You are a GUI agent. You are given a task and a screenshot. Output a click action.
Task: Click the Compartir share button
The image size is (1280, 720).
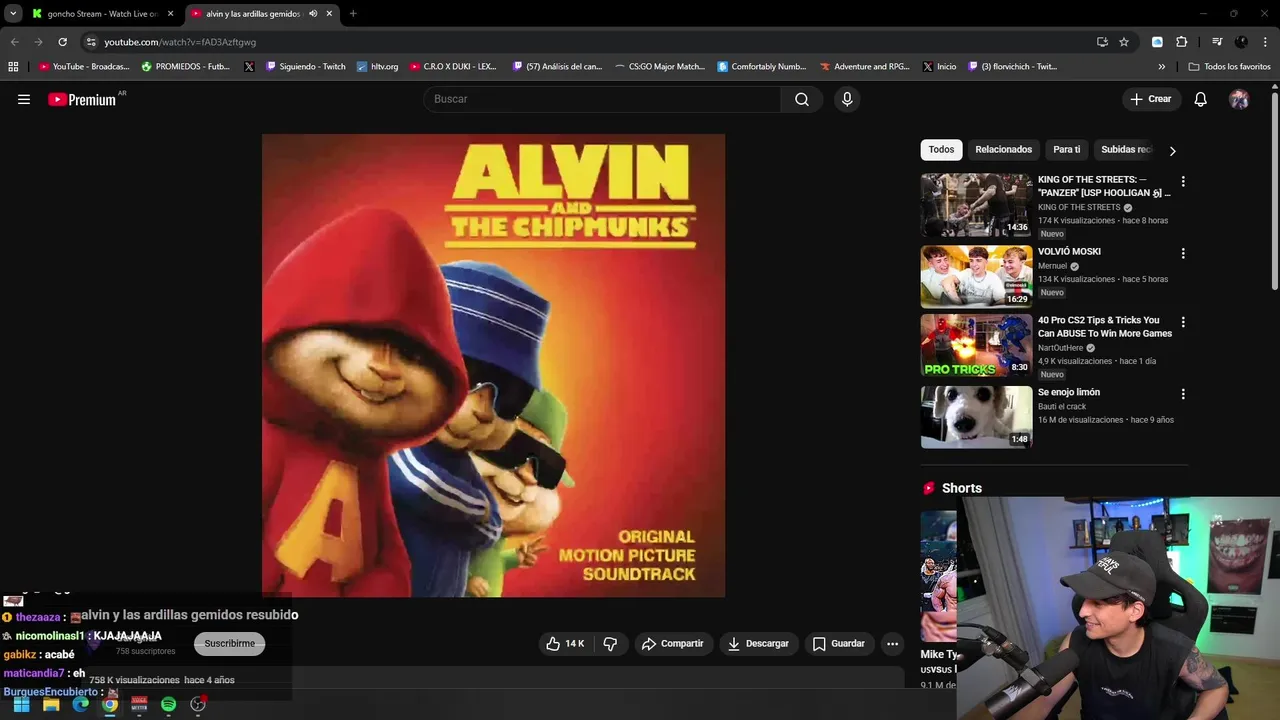click(x=673, y=644)
